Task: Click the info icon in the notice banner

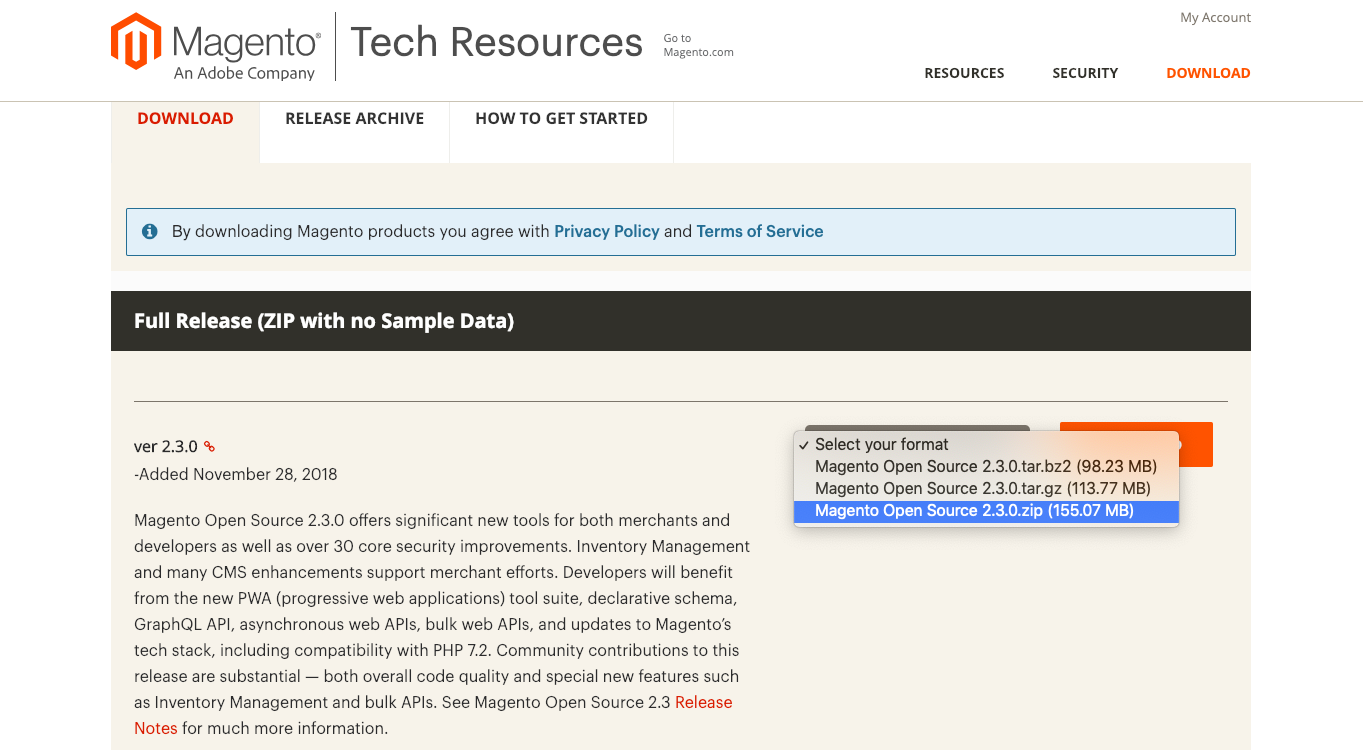Action: coord(150,232)
